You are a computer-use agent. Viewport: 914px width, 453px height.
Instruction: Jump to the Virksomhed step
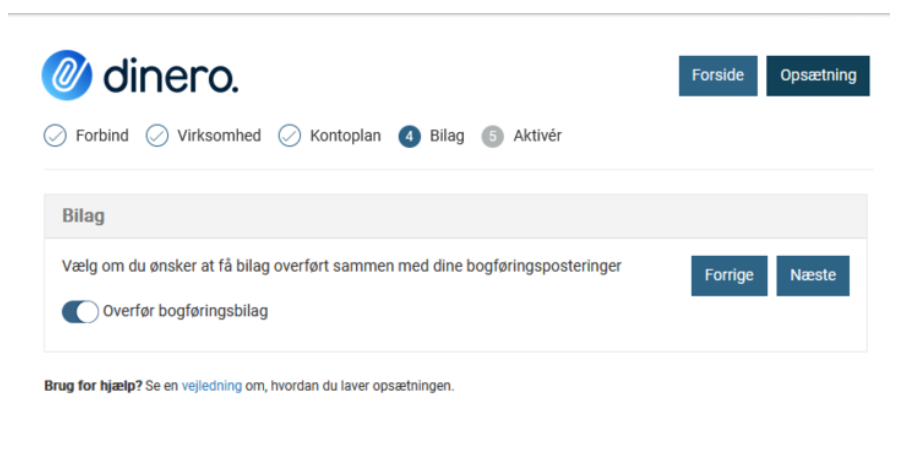pos(219,136)
